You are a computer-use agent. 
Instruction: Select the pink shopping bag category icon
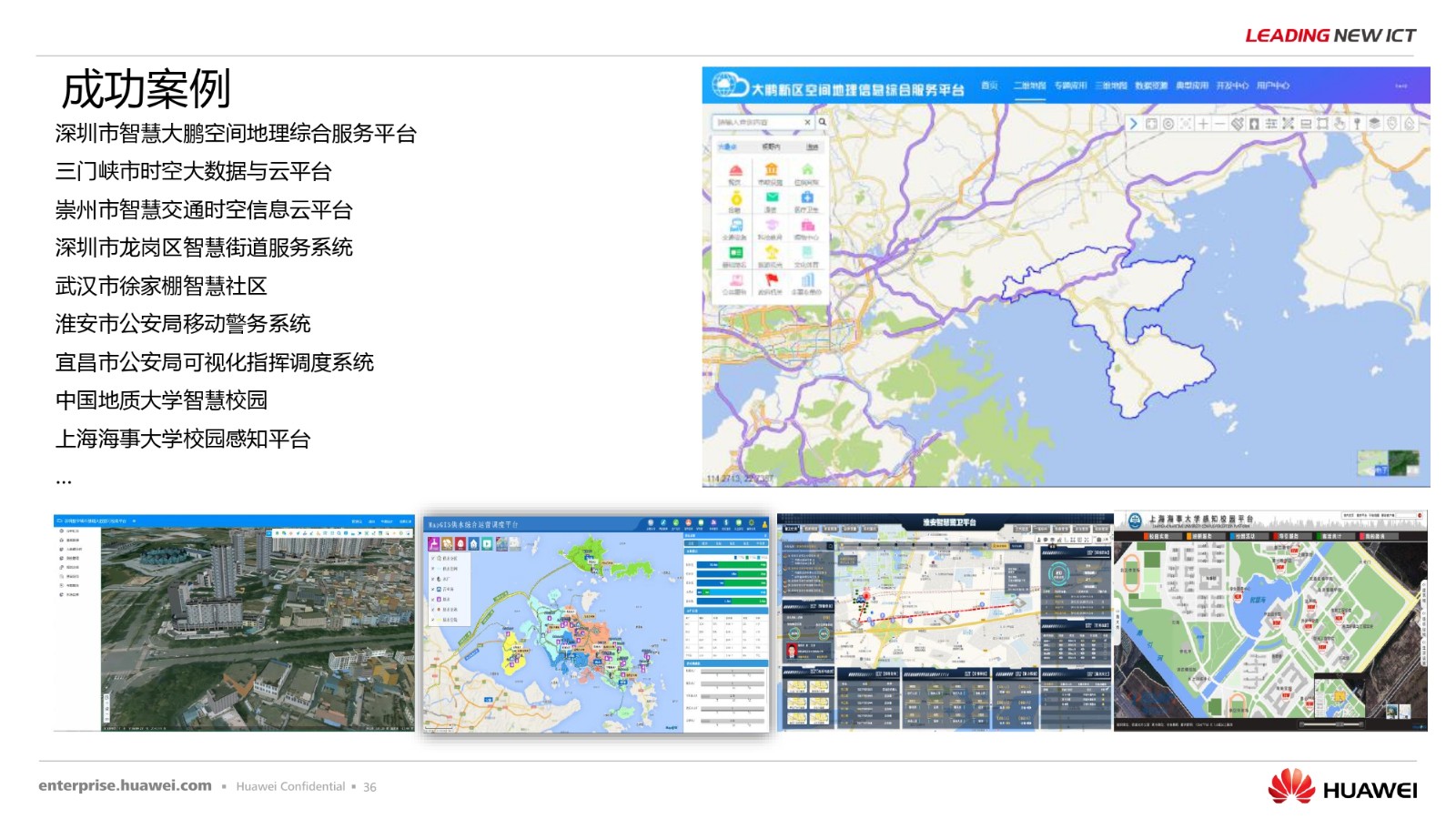pos(807,225)
